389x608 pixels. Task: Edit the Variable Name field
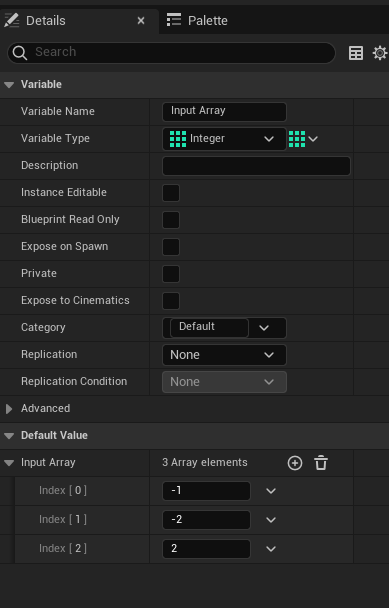pos(224,112)
